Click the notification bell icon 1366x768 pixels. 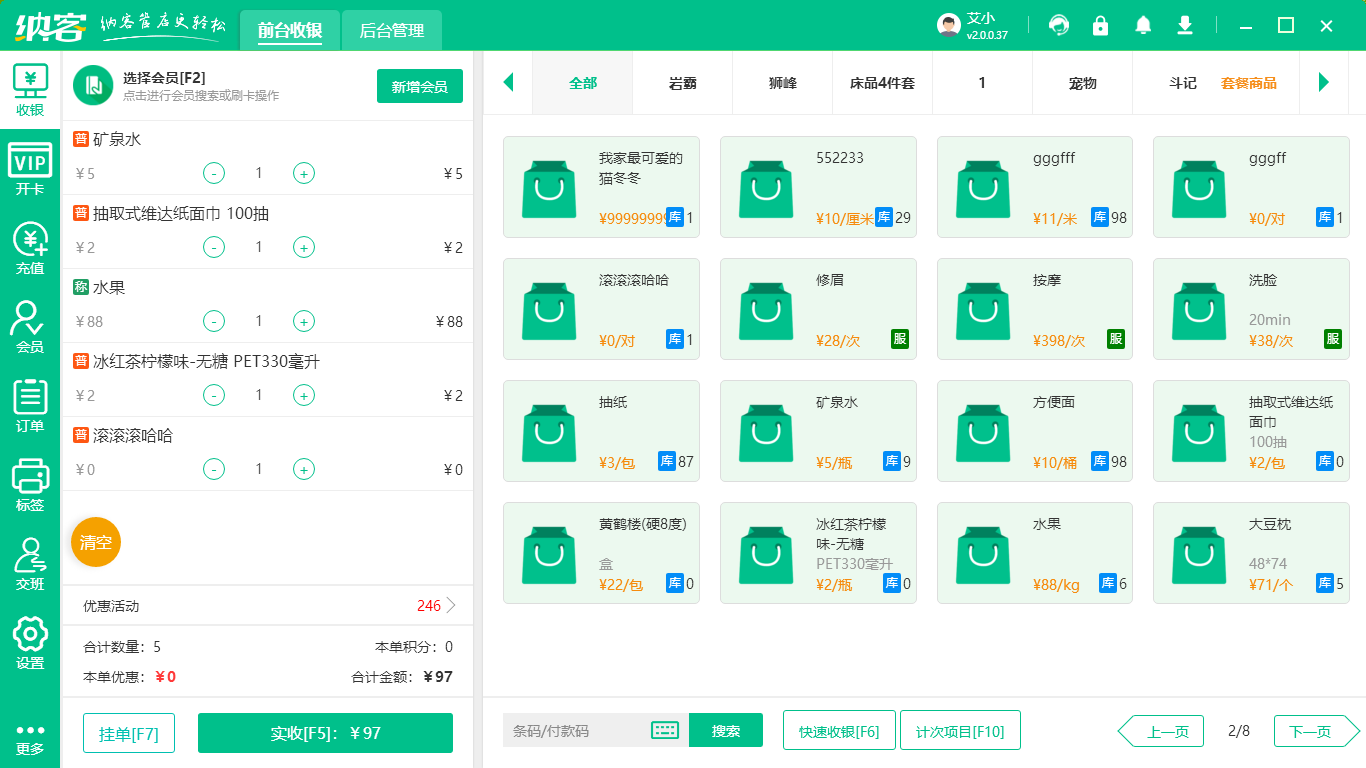[1142, 25]
